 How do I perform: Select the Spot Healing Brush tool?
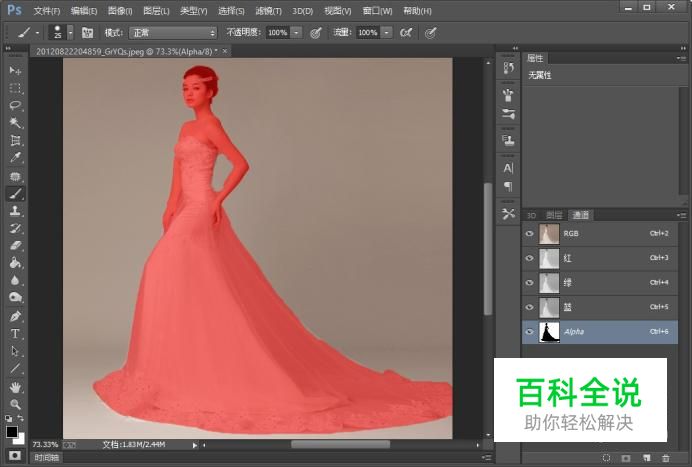[x=15, y=177]
